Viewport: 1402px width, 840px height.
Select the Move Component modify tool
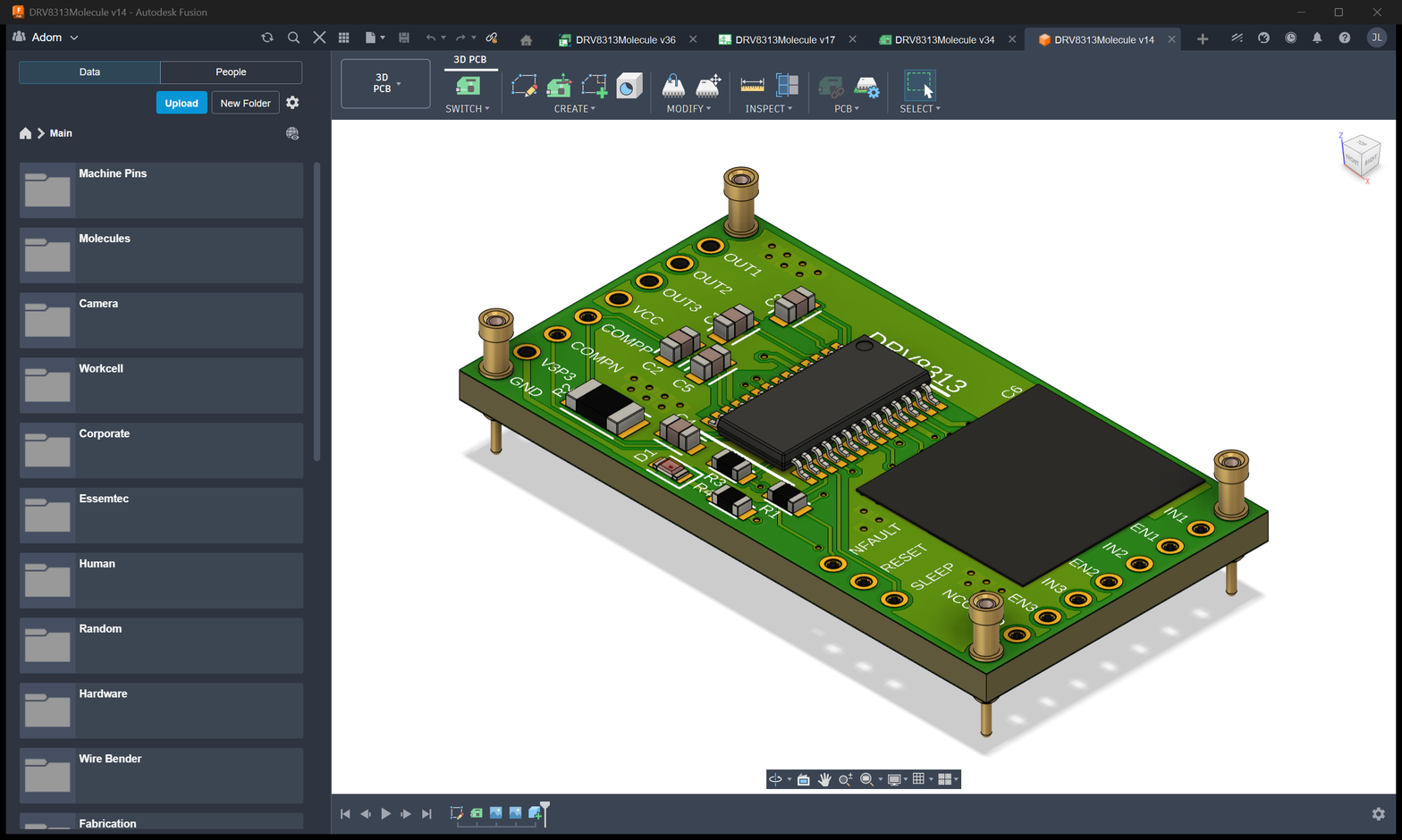(x=673, y=86)
